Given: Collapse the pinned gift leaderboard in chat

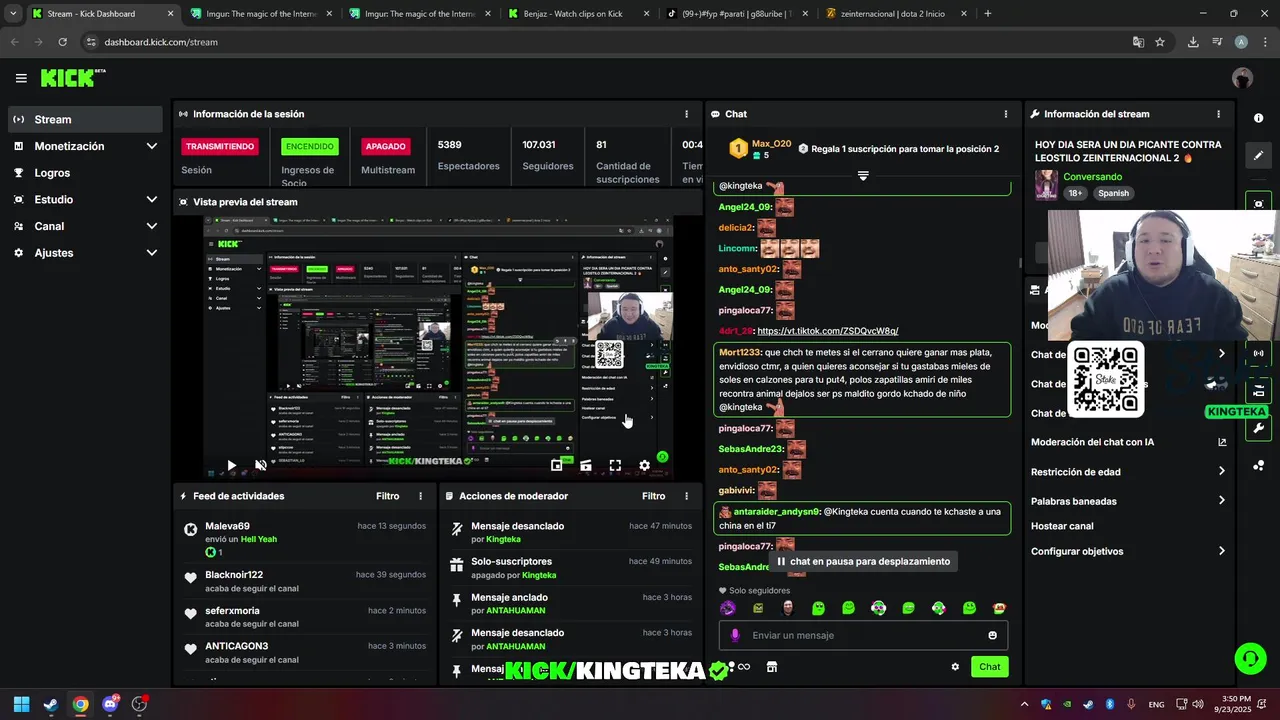Looking at the screenshot, I should coord(863,176).
